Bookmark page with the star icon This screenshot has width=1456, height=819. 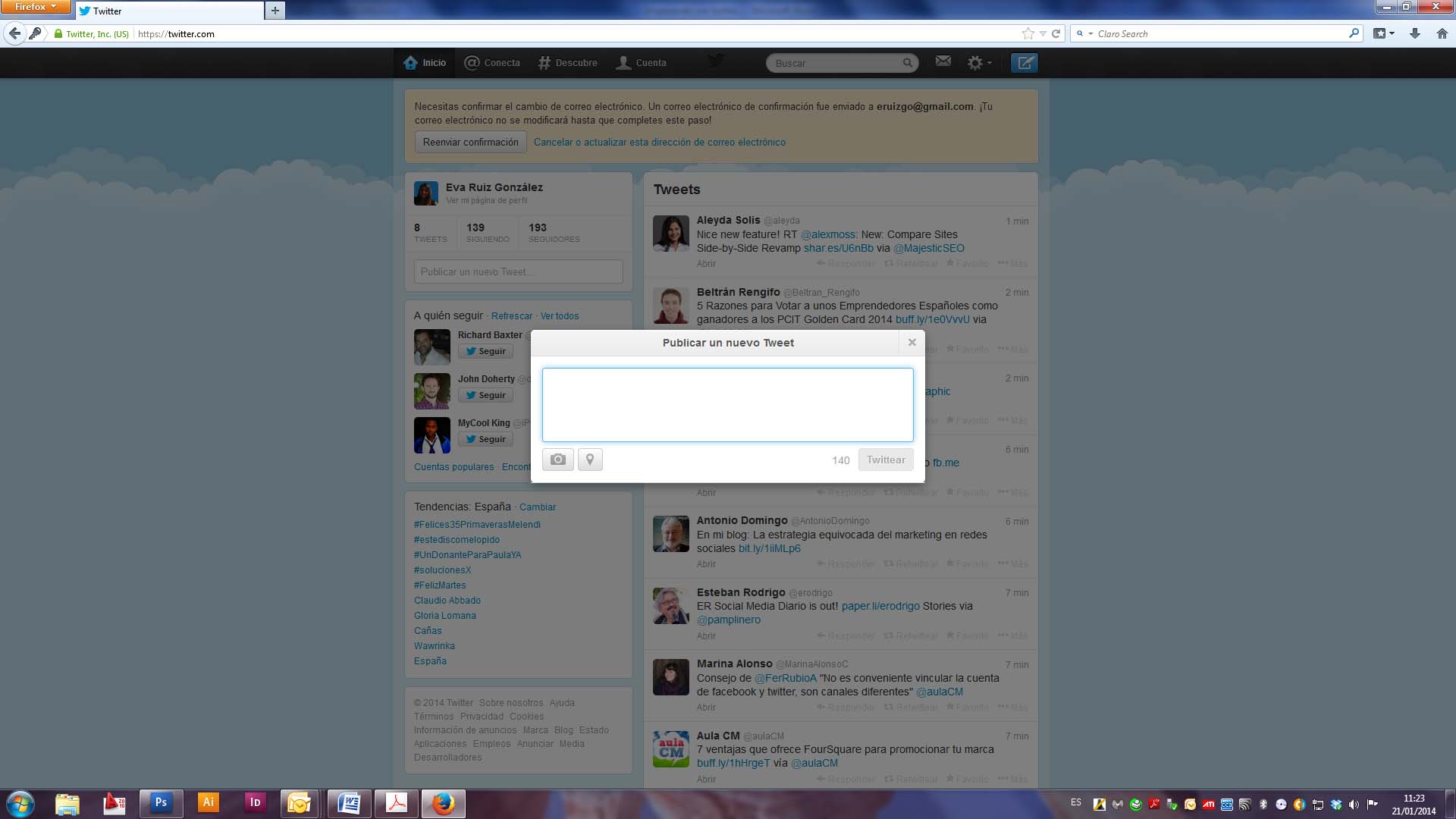(x=1028, y=33)
